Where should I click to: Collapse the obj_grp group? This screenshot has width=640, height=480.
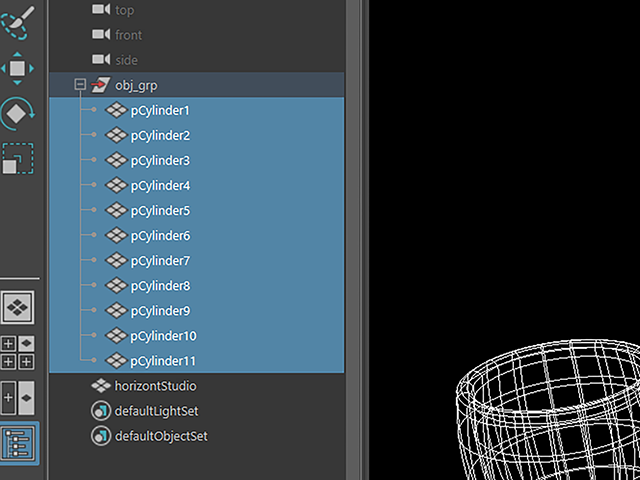pyautogui.click(x=80, y=84)
